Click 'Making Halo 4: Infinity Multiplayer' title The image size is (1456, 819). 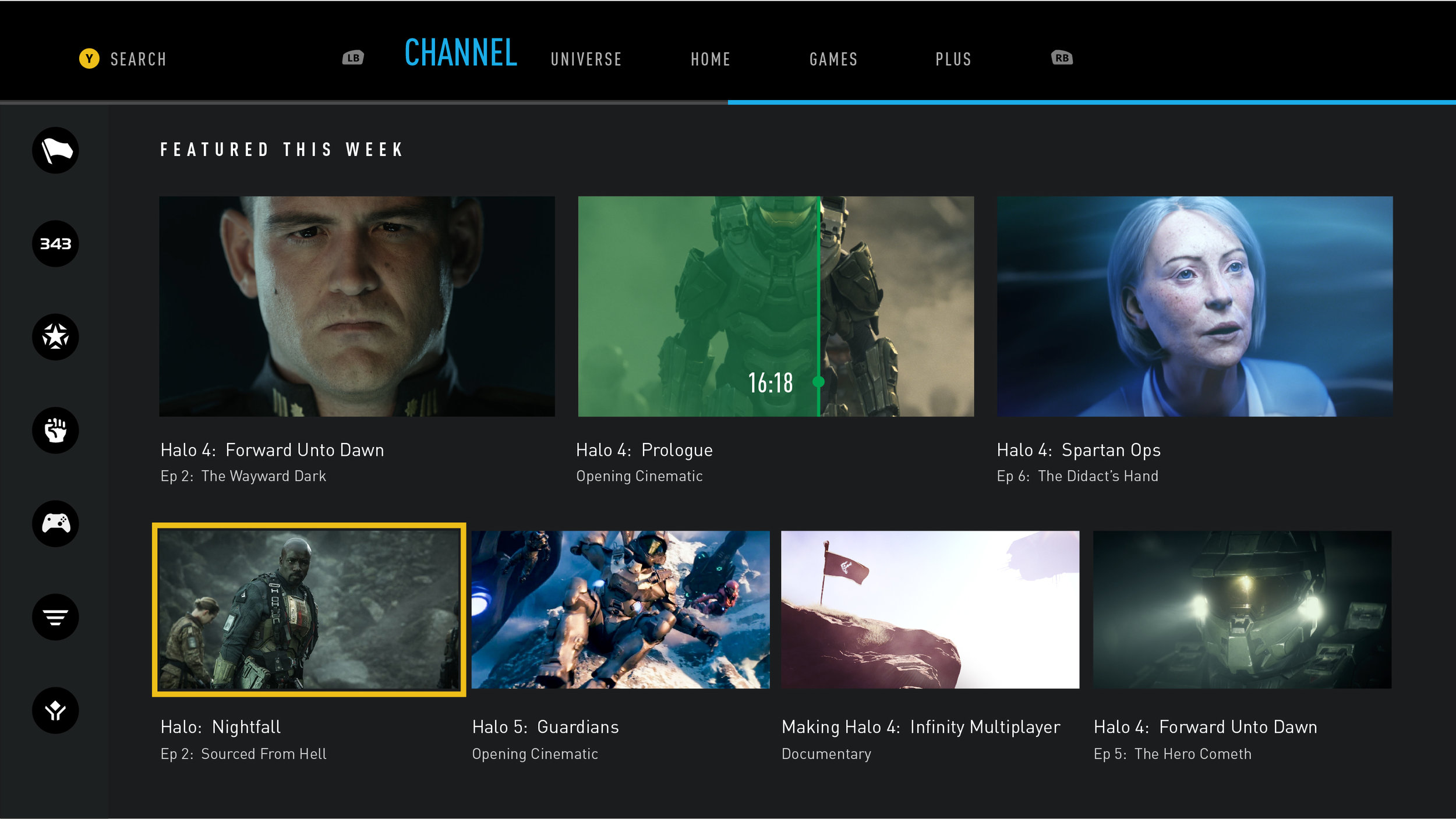click(921, 728)
